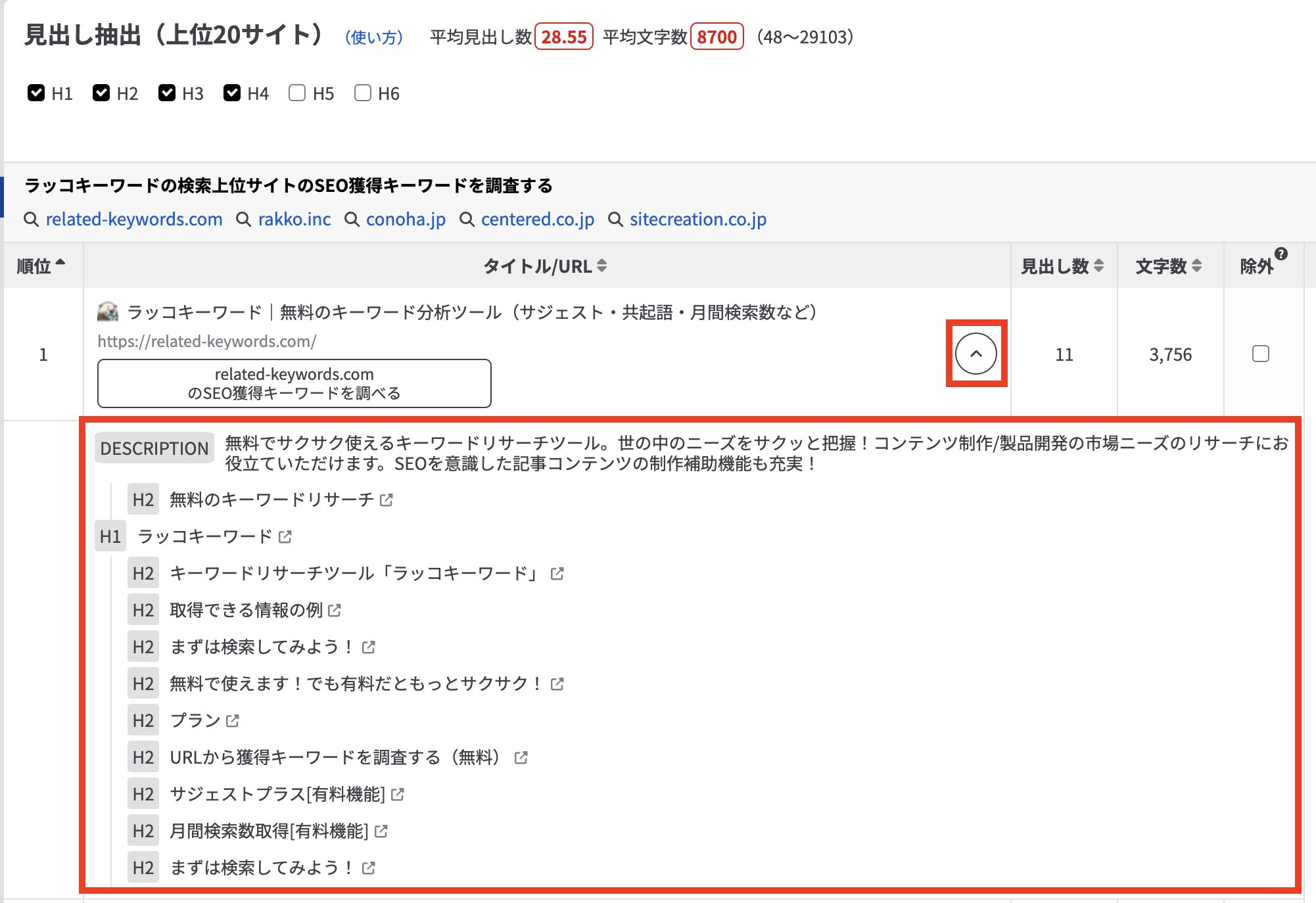Click the DESCRIPTION label badge
1316x903 pixels.
pos(154,448)
